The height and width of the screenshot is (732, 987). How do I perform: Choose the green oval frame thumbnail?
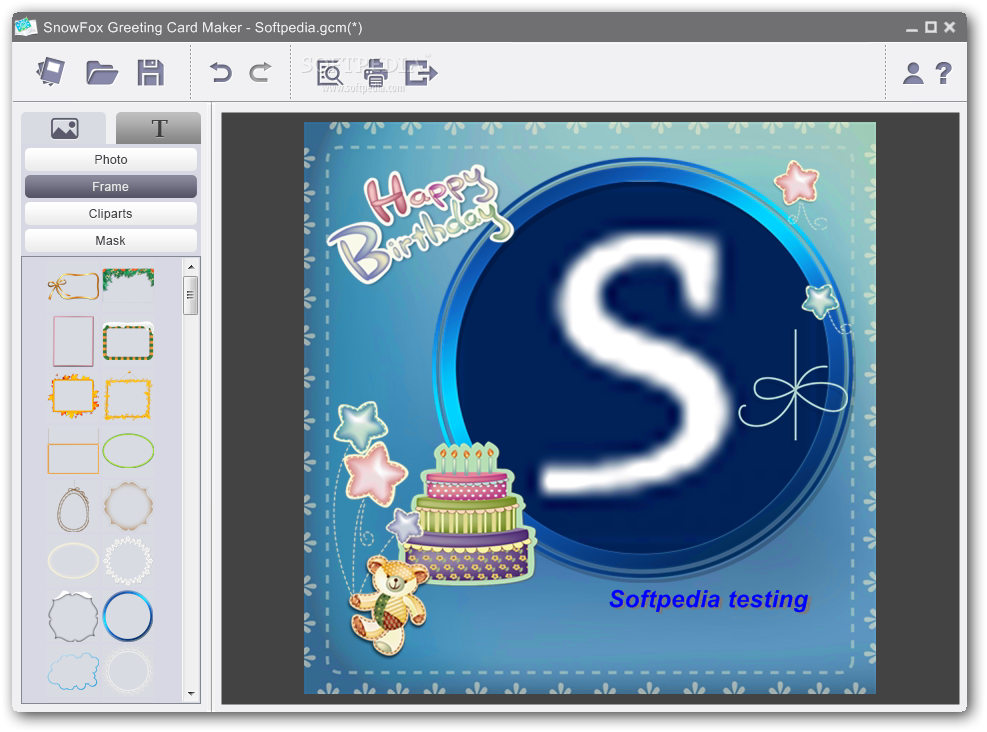tap(128, 451)
